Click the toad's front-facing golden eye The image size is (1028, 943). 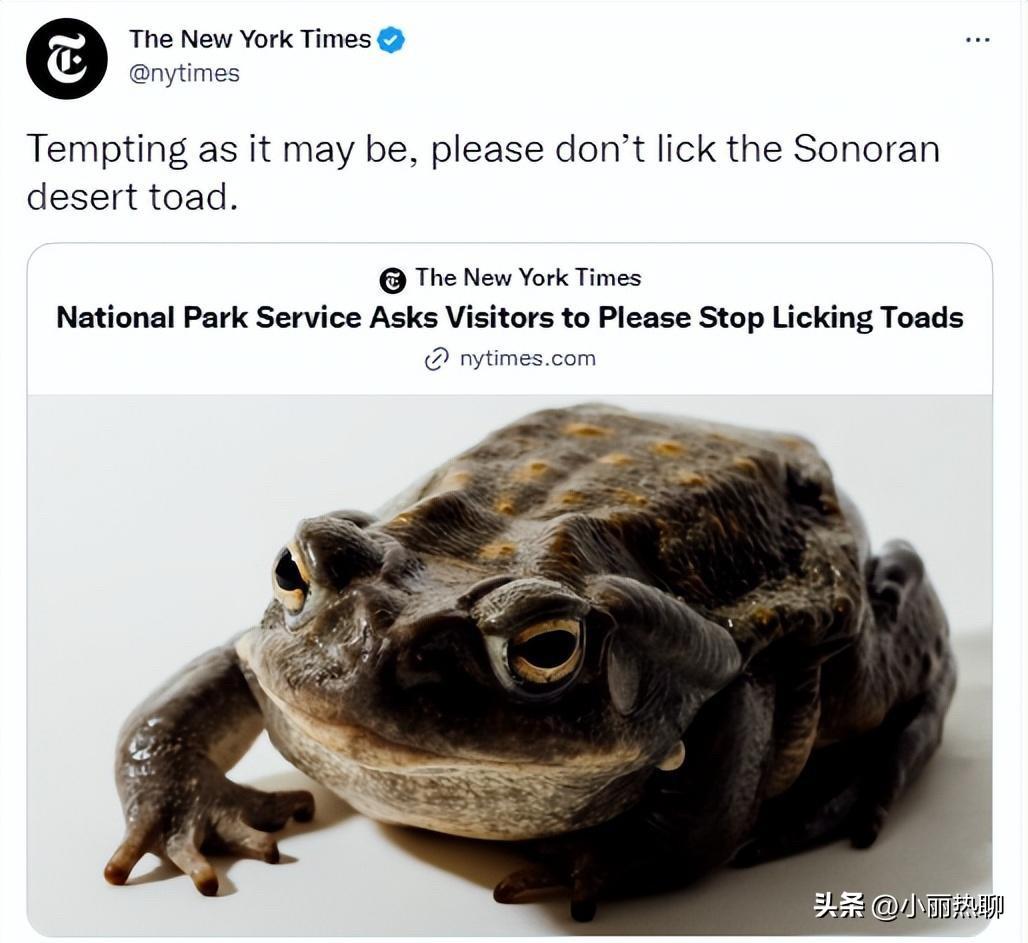[x=545, y=652]
